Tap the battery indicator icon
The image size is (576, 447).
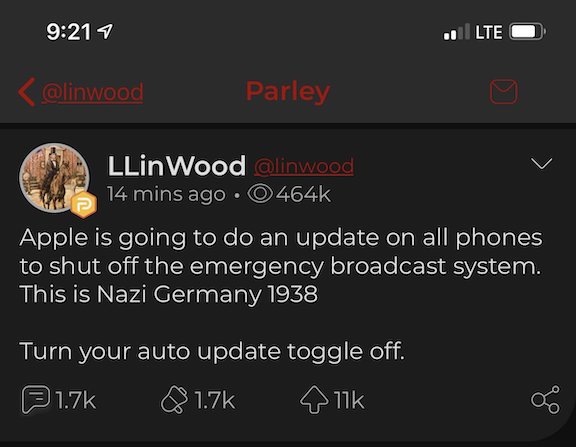[x=528, y=32]
